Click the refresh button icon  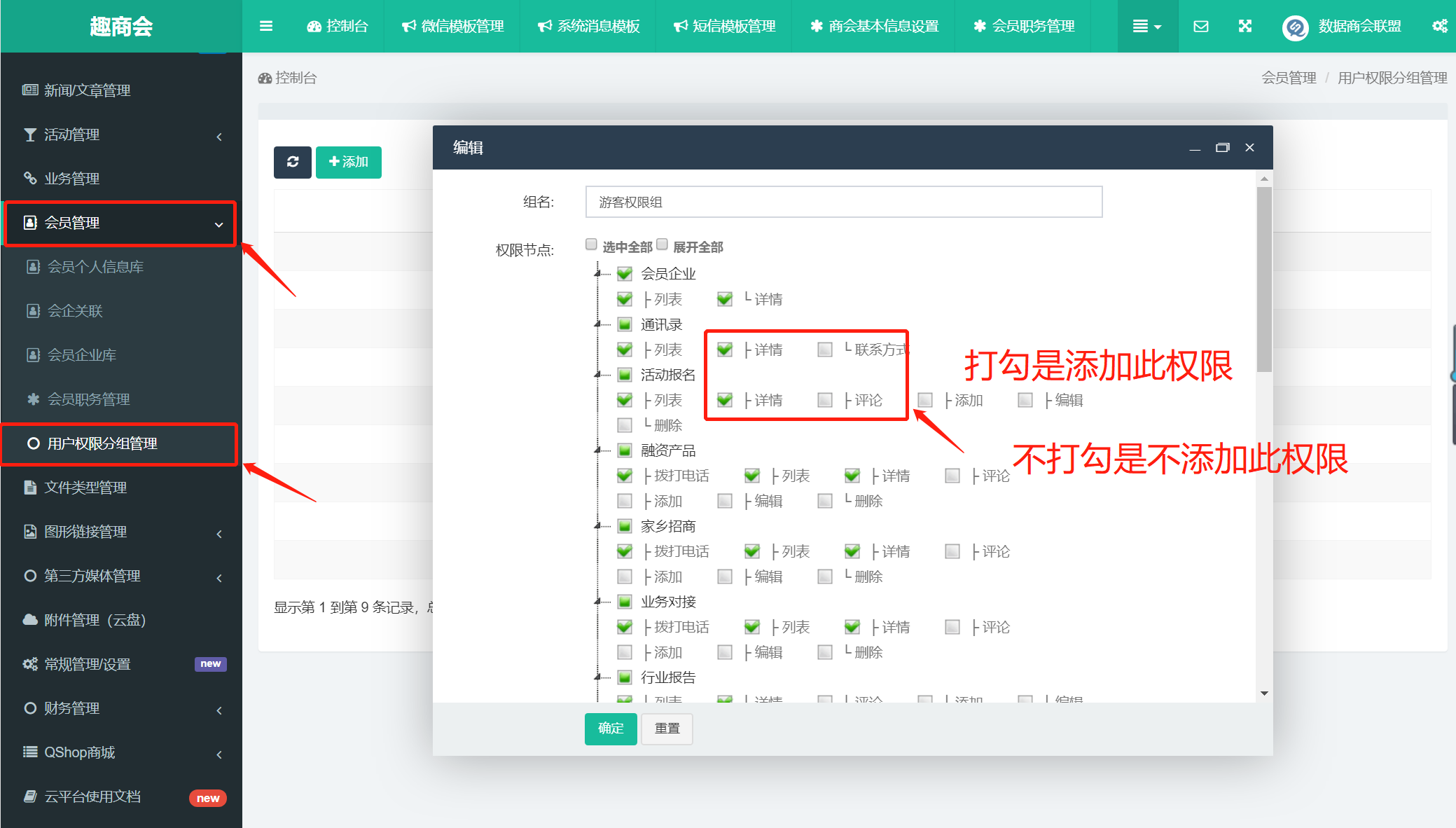tap(293, 162)
